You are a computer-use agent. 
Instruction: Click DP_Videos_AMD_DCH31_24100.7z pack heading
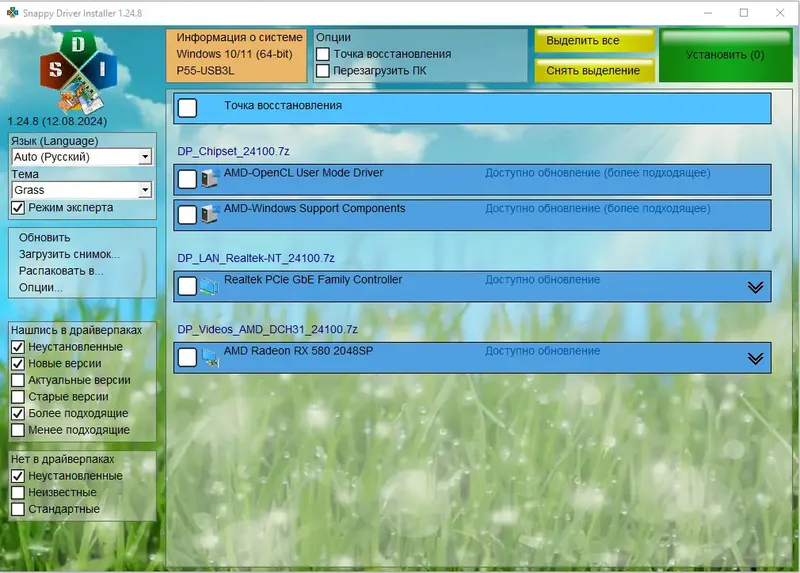pos(267,329)
